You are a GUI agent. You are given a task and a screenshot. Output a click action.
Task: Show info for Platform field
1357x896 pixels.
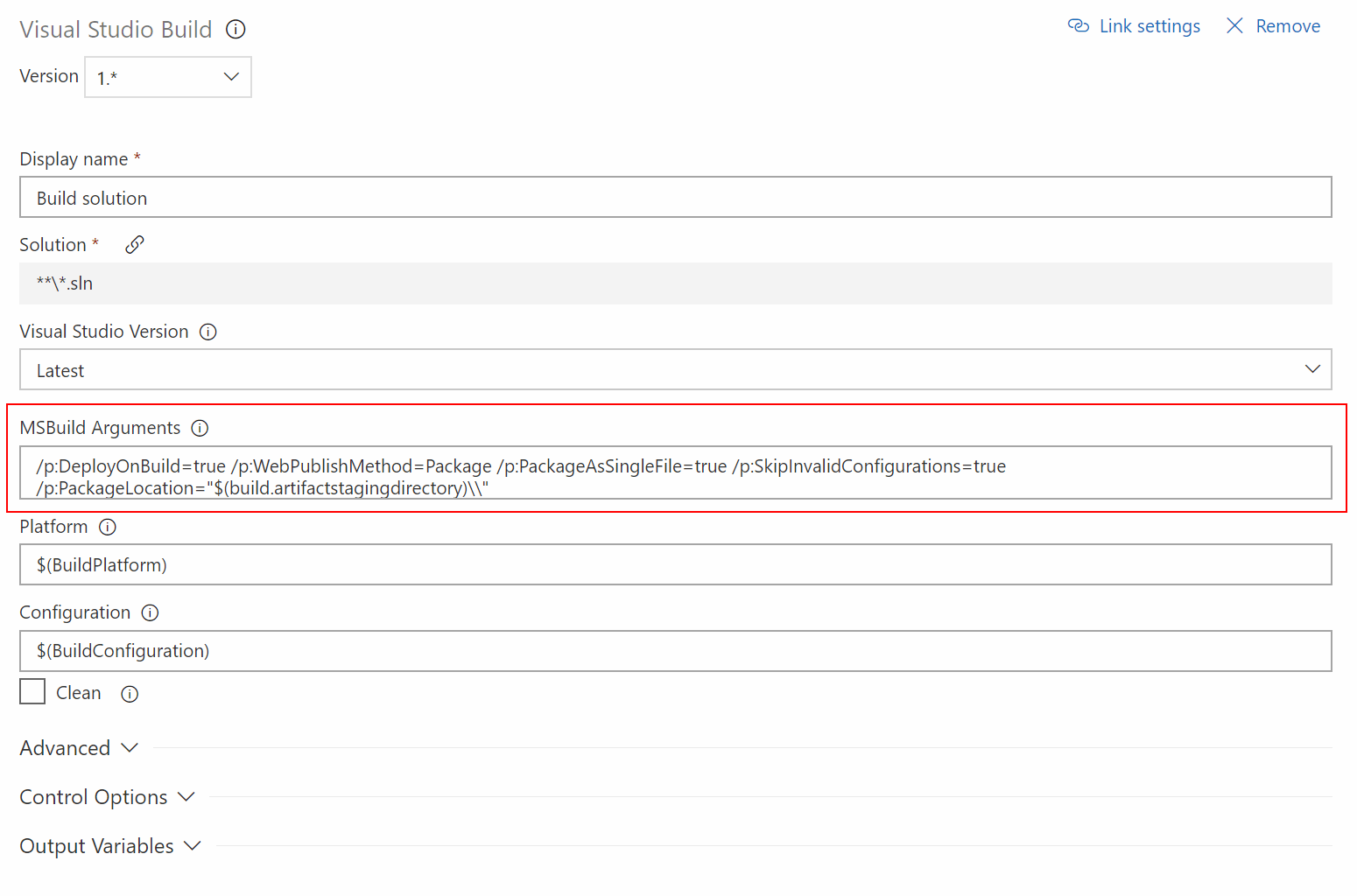point(108,527)
